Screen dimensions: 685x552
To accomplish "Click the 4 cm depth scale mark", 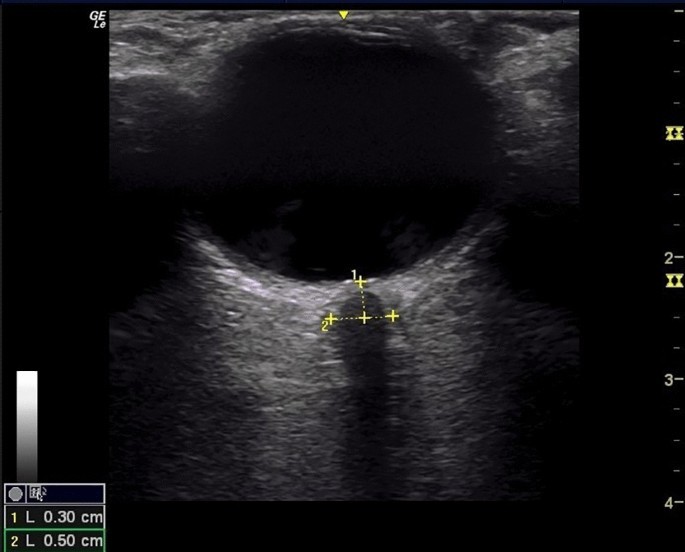I will coord(673,503).
